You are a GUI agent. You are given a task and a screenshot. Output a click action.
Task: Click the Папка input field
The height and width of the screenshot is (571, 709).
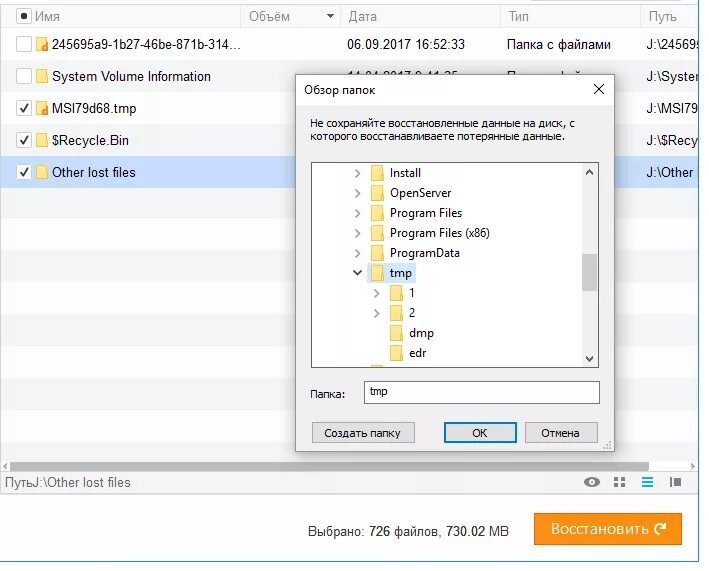tap(482, 392)
